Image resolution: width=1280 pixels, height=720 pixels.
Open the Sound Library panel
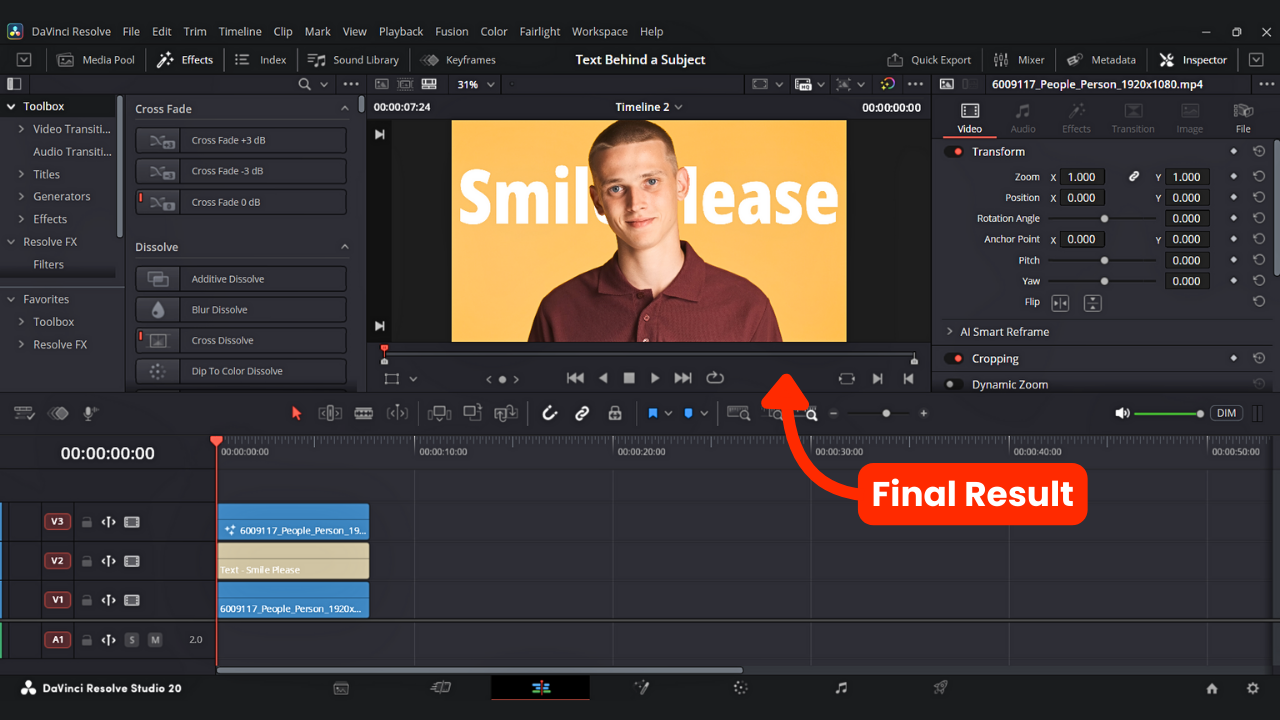[353, 59]
